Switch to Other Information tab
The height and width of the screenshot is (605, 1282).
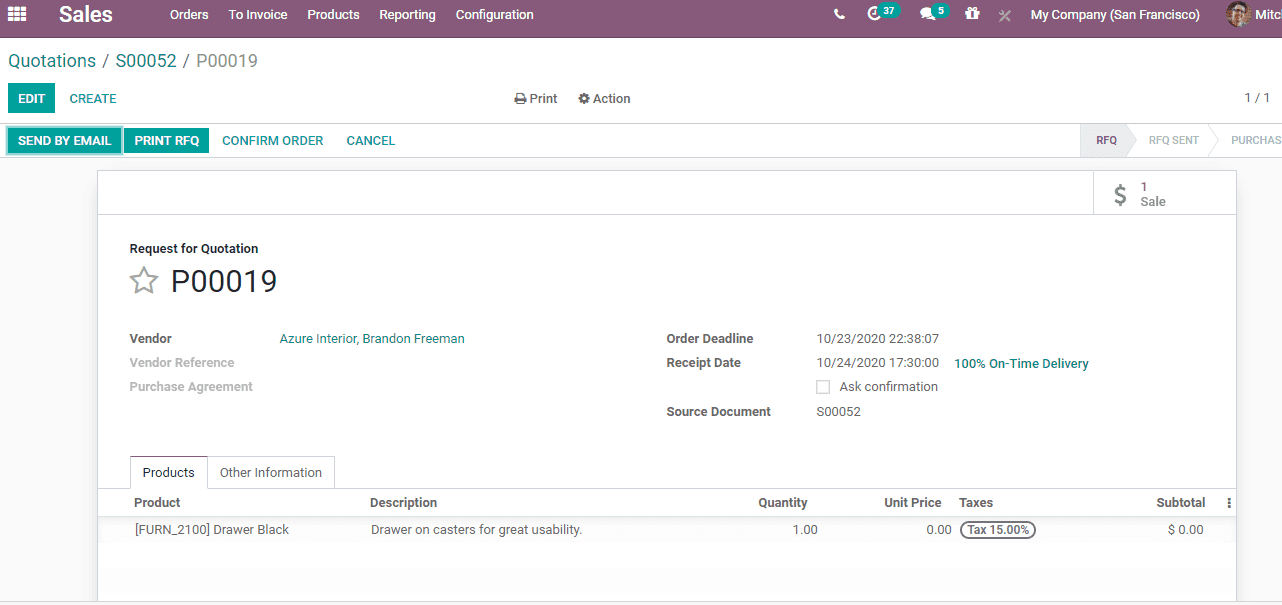point(271,473)
